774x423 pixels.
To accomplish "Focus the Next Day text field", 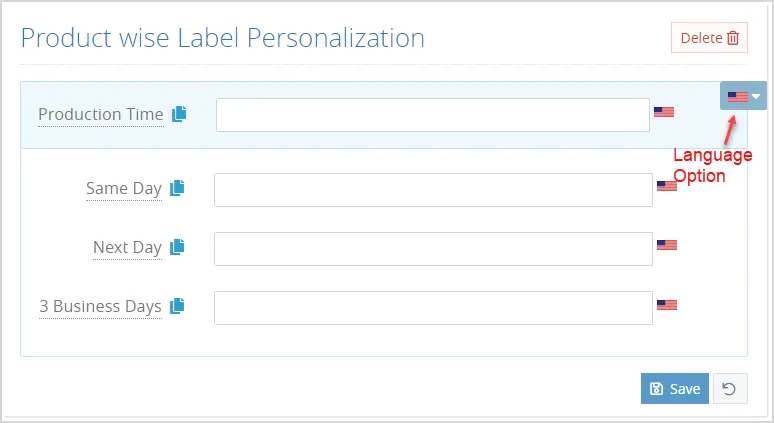I will (433, 249).
